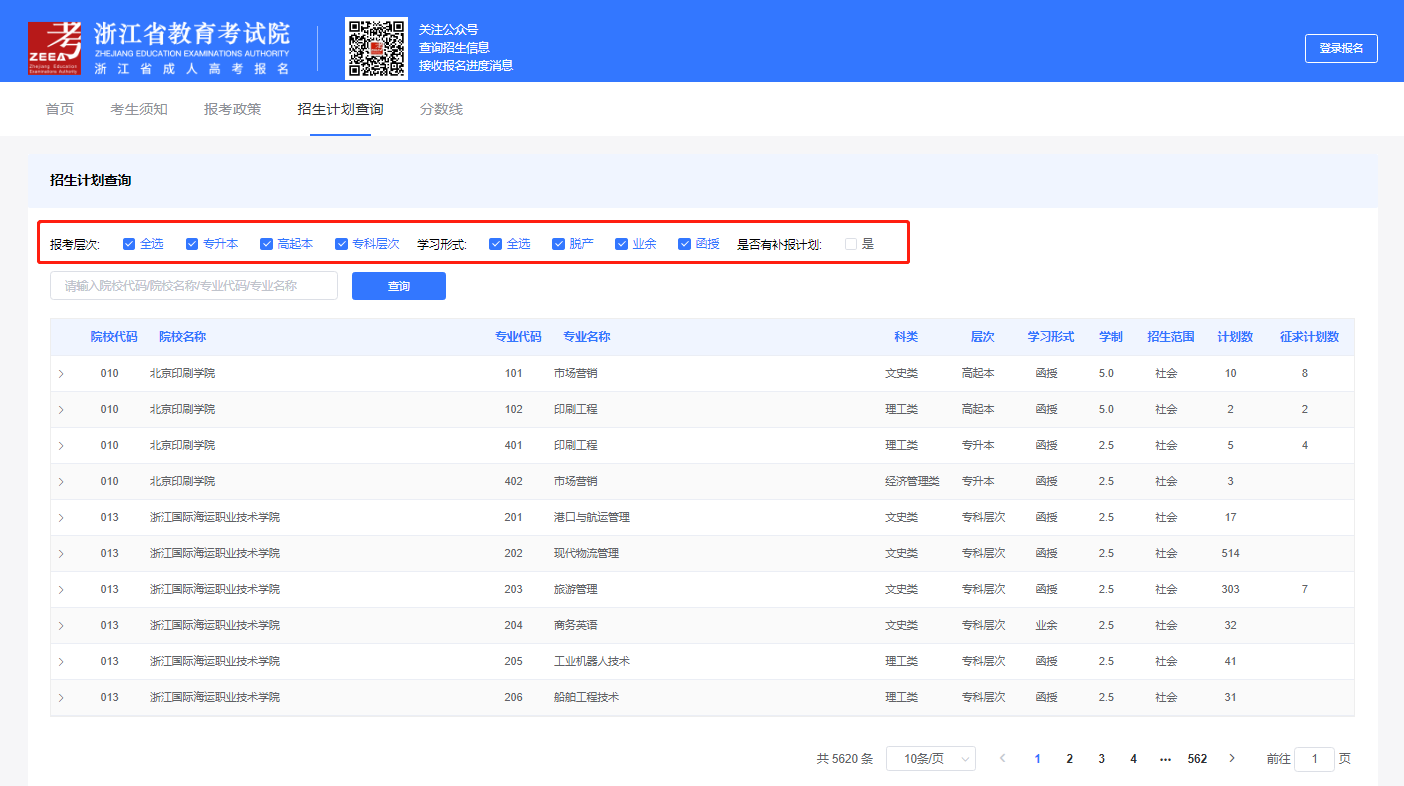Uncheck the 函授 checkbox

click(x=685, y=243)
